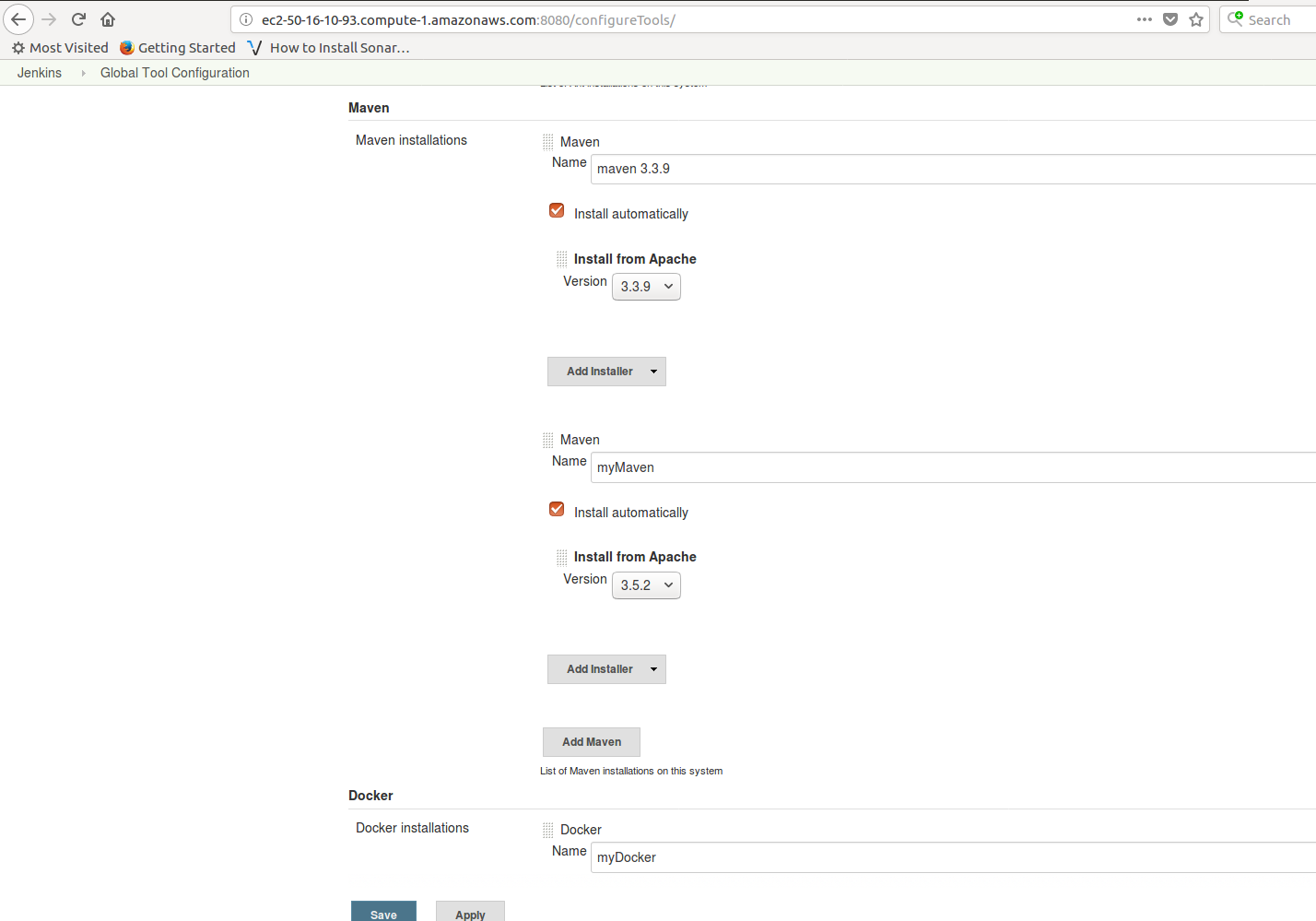This screenshot has width=1316, height=921.
Task: Click the Docker installations label
Action: click(412, 828)
